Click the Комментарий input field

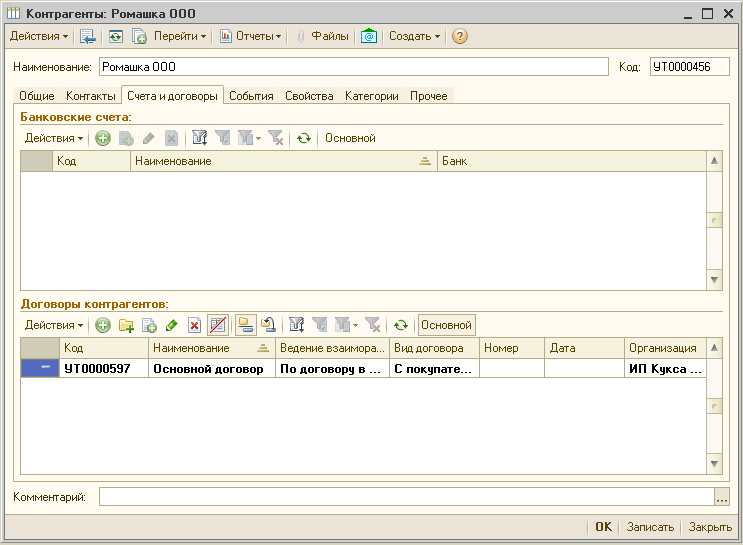pos(407,497)
